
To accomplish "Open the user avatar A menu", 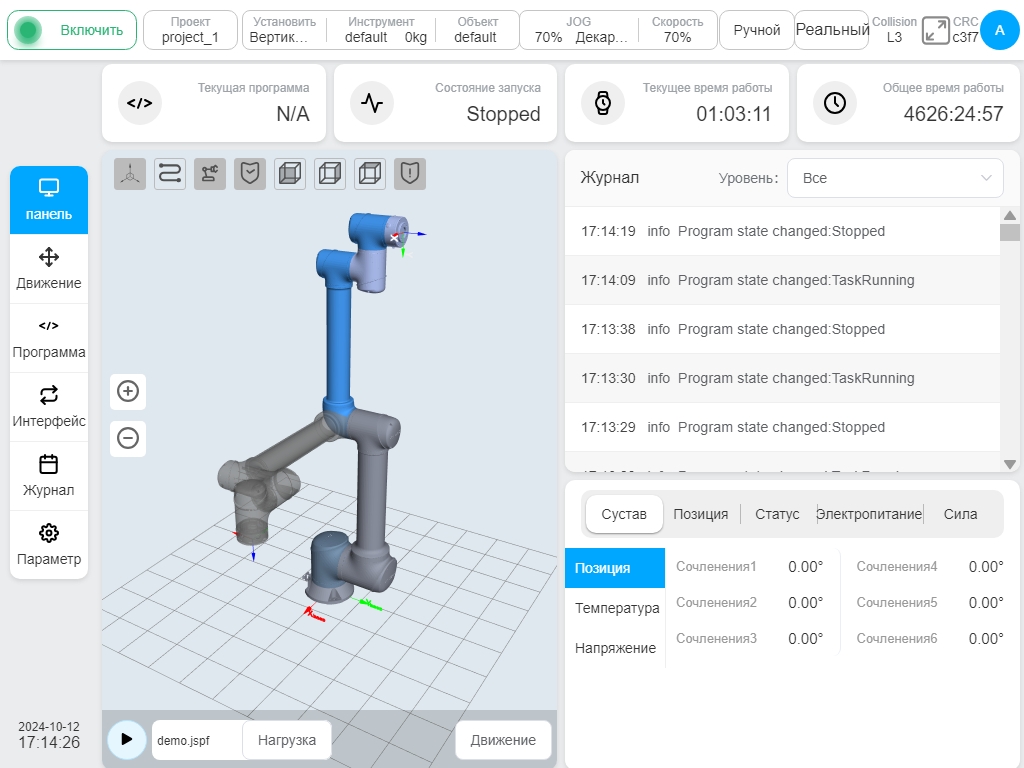I will 999,30.
